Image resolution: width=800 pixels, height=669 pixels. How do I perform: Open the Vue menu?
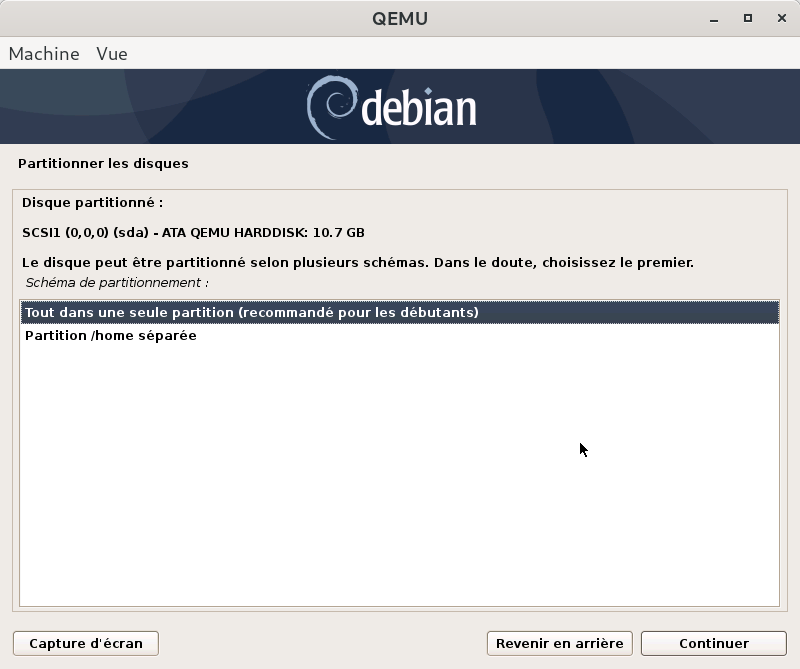click(112, 54)
